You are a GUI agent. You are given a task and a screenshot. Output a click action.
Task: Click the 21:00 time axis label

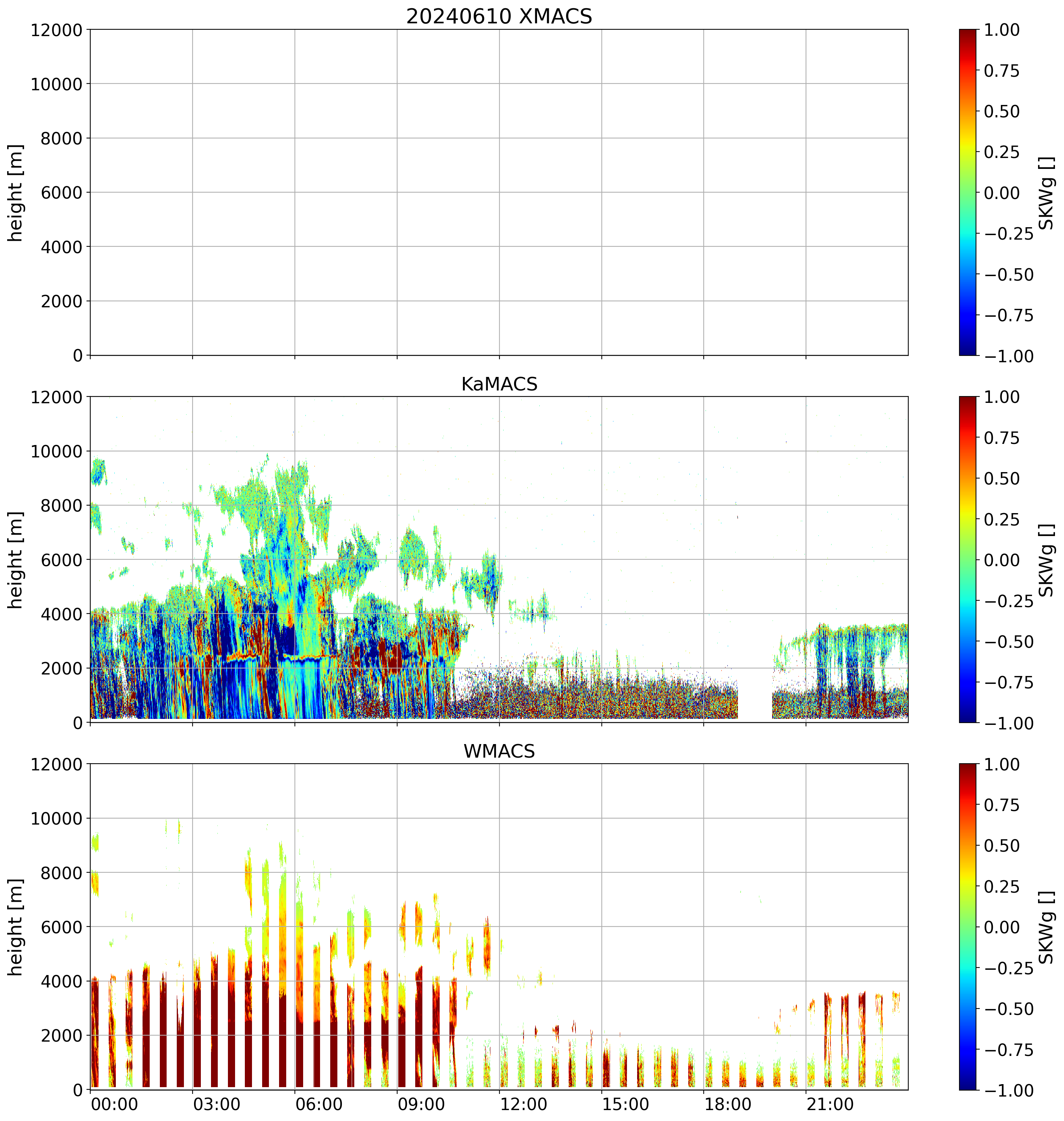pos(830,1104)
